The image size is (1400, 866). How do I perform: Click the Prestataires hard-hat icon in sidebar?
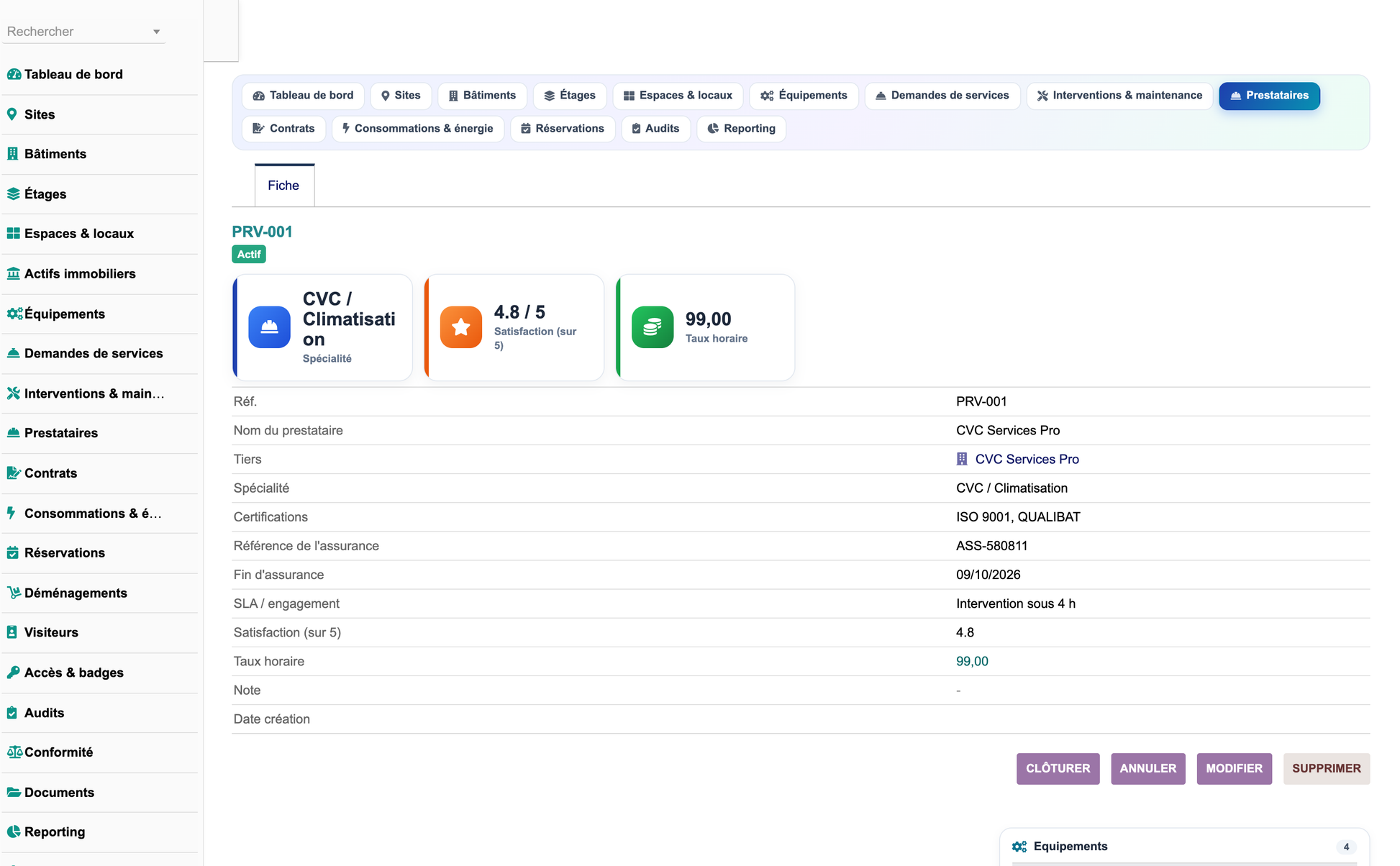click(14, 433)
